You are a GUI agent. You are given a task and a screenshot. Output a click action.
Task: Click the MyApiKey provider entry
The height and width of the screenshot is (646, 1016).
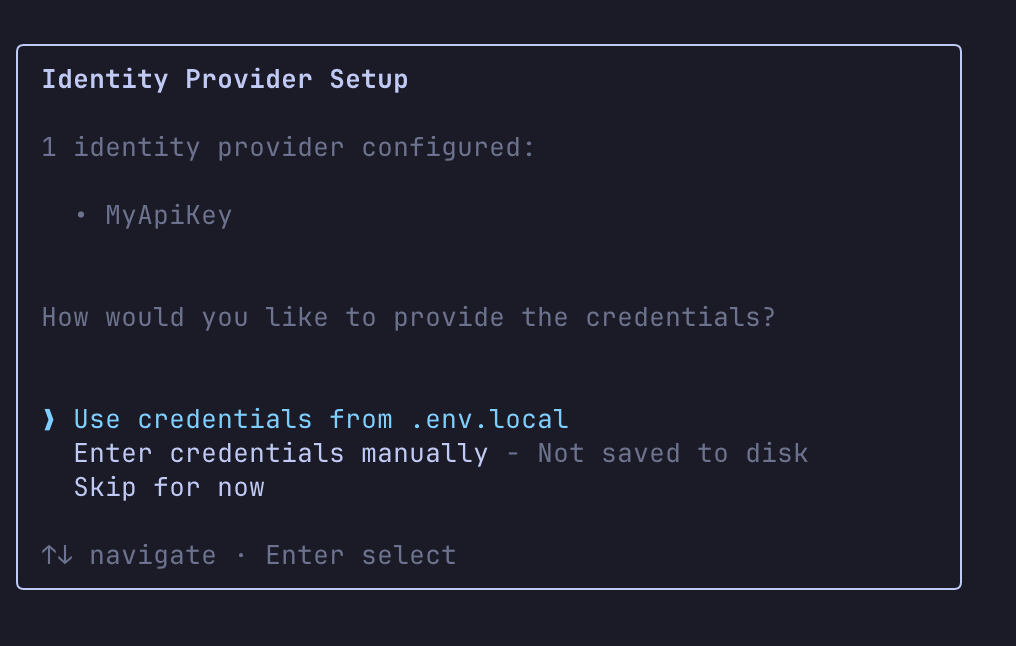pyautogui.click(x=169, y=215)
